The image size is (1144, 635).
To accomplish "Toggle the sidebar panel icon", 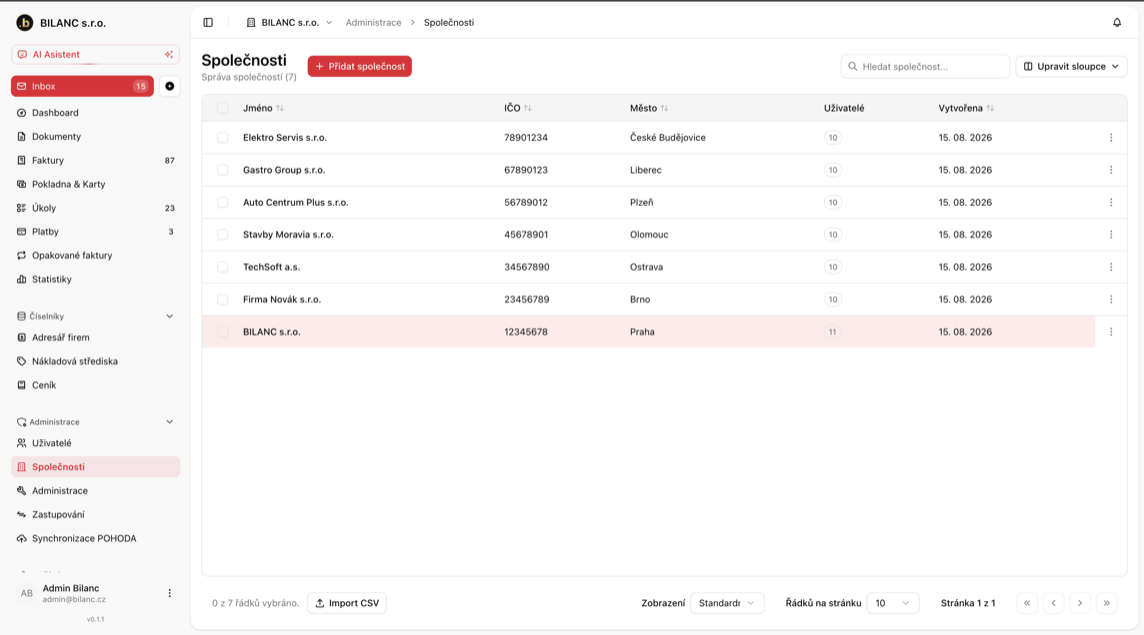I will (x=208, y=23).
